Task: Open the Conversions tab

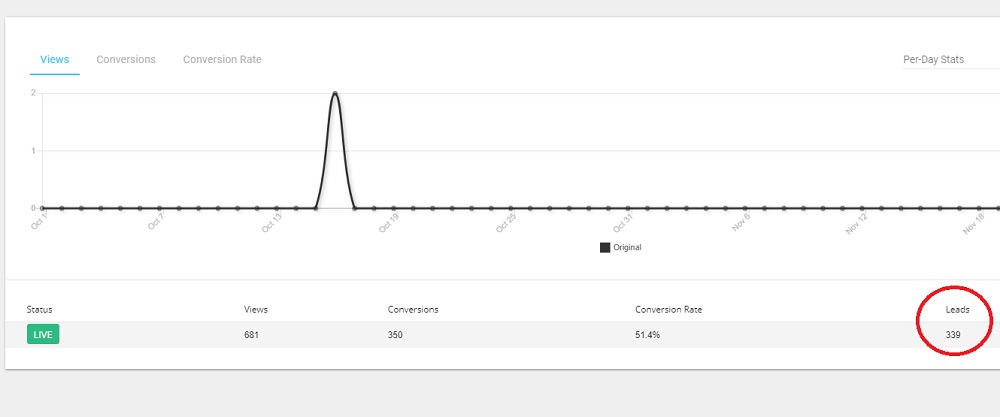Action: [x=126, y=60]
